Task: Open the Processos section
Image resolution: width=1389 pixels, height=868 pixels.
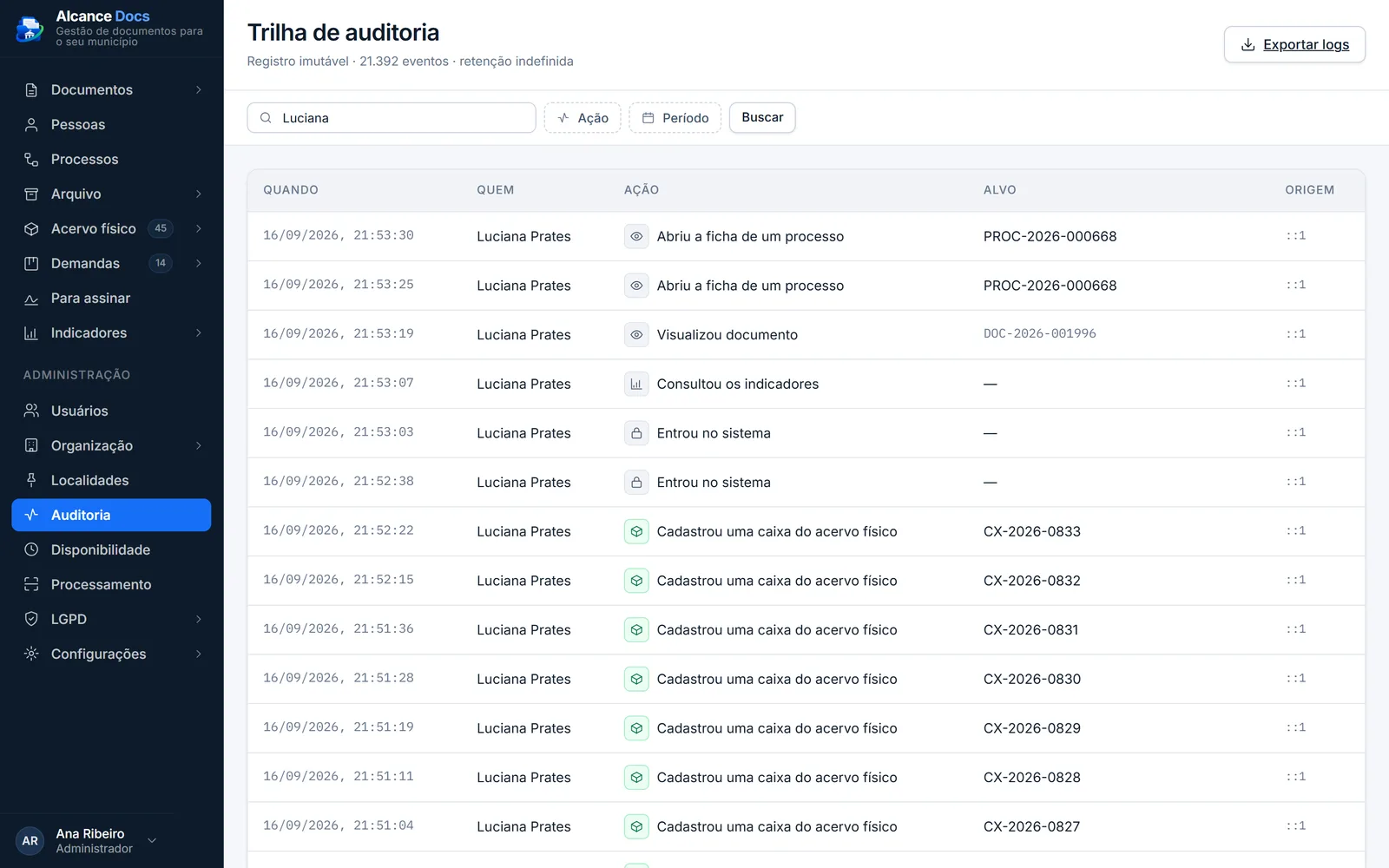Action: [111, 160]
